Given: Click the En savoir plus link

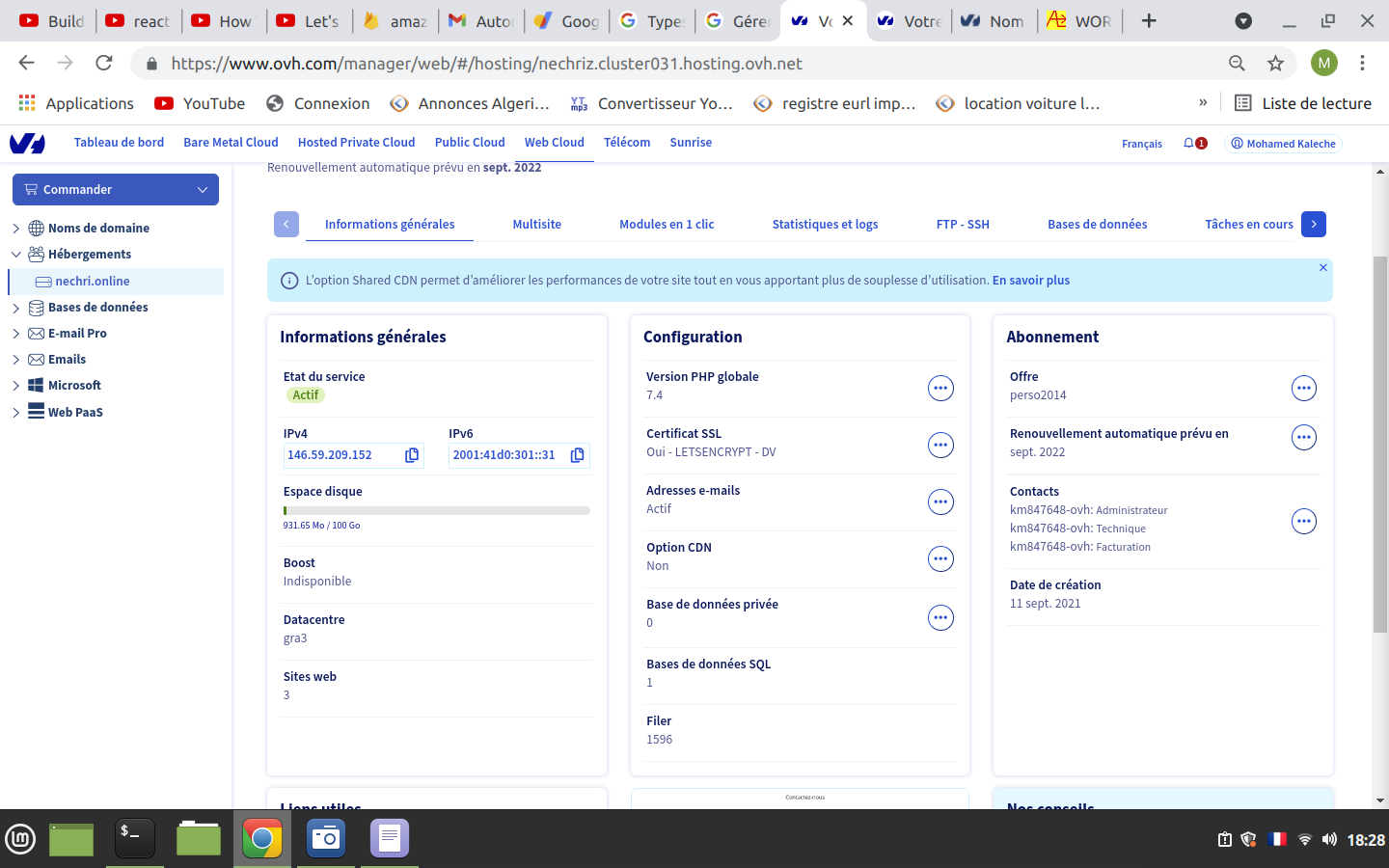Looking at the screenshot, I should pyautogui.click(x=1030, y=281).
